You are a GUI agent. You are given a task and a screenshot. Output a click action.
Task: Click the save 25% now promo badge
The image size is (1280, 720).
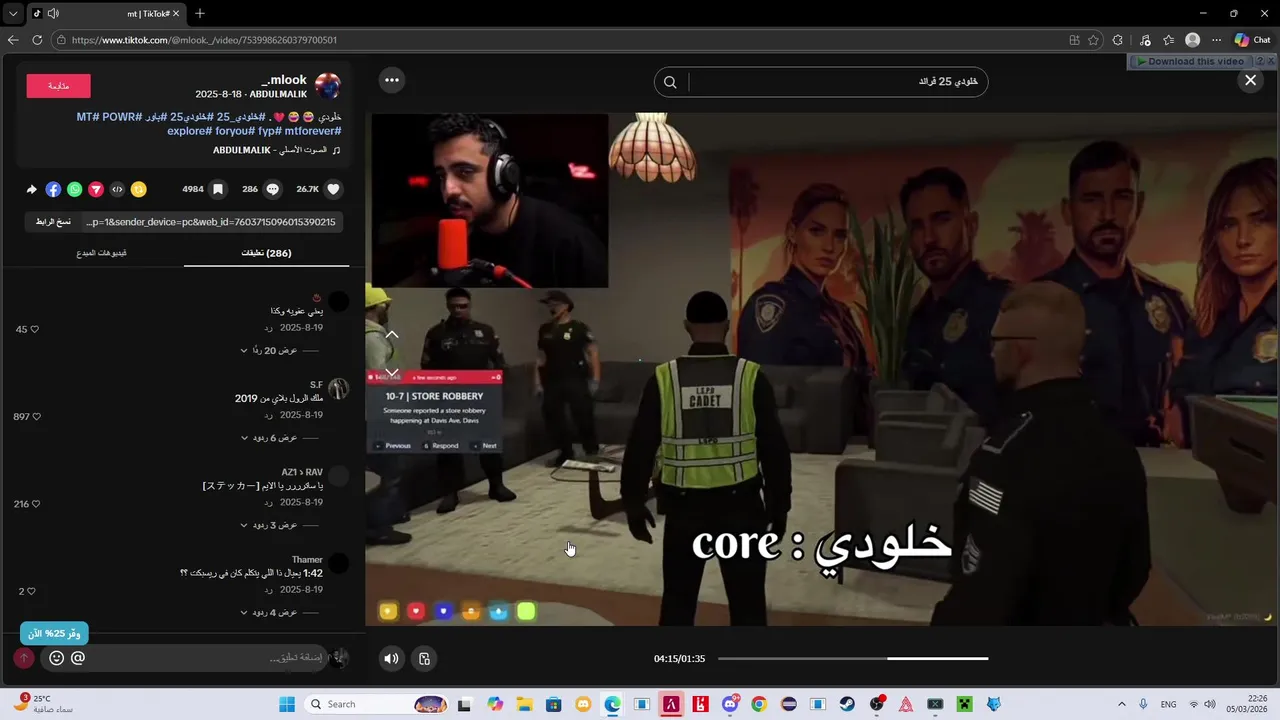pyautogui.click(x=54, y=633)
